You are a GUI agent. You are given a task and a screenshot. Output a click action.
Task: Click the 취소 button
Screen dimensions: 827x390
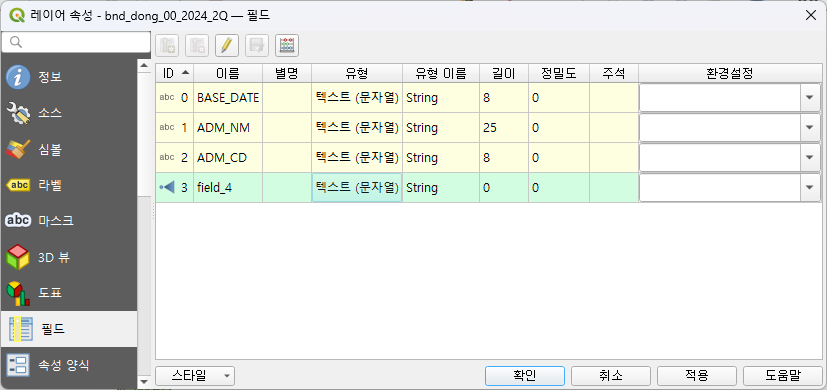611,376
